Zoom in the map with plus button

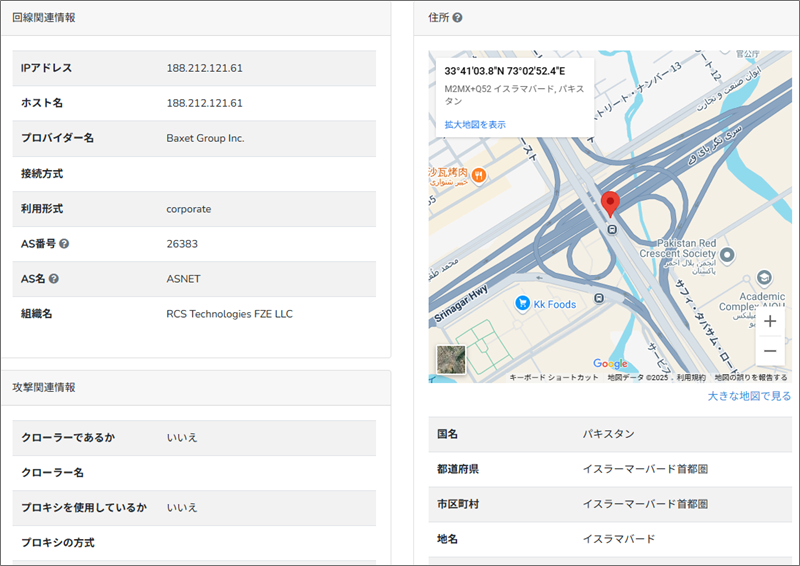point(770,322)
